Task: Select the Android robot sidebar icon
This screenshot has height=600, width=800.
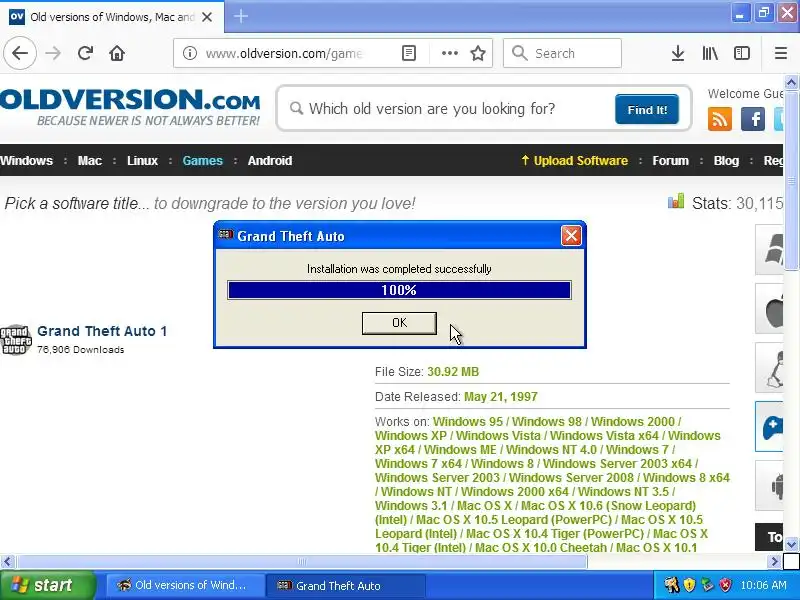Action: [771, 485]
